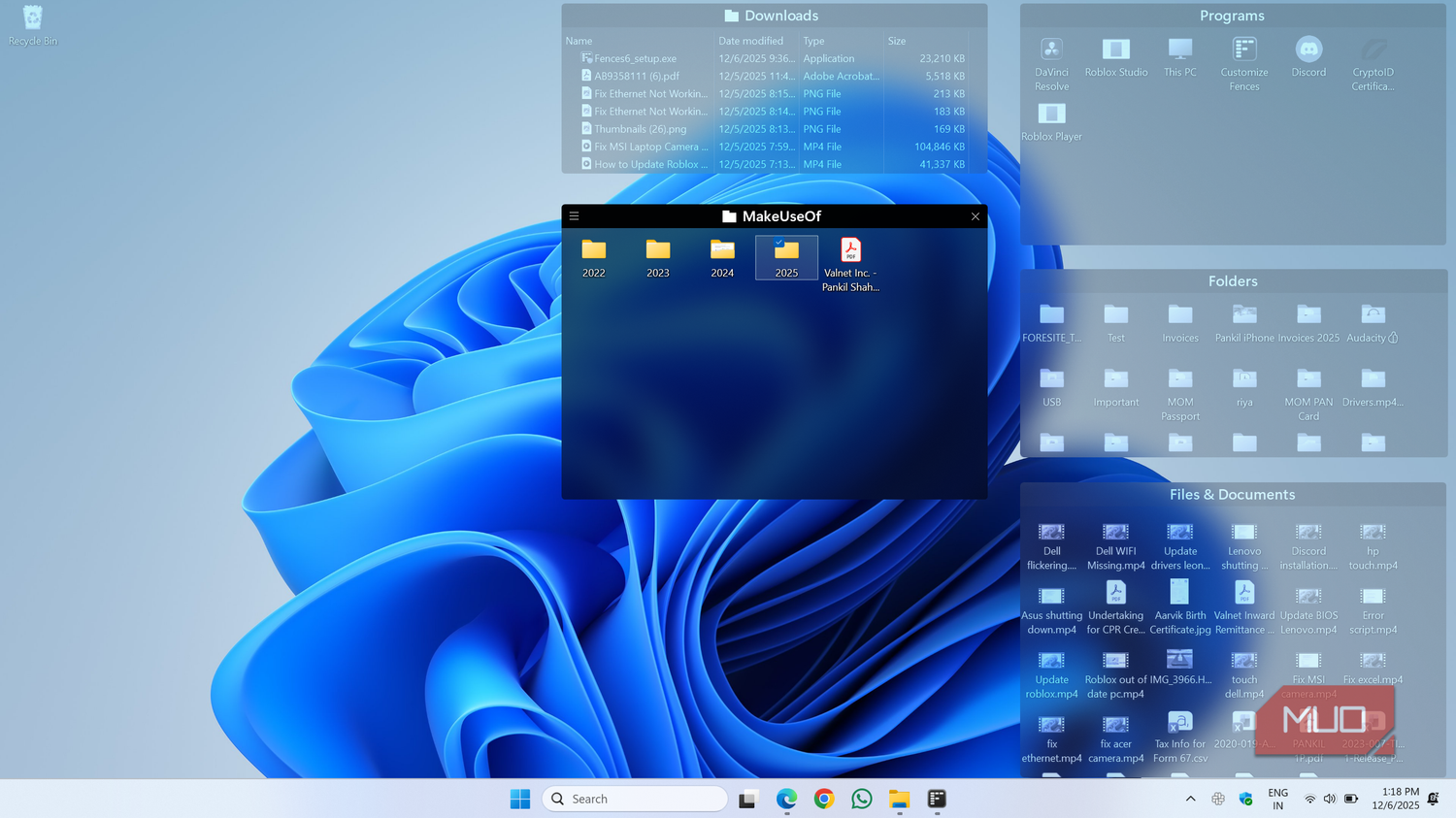The image size is (1456, 818).
Task: Open the MakeUseOf fence hamburger menu
Action: pyautogui.click(x=574, y=216)
